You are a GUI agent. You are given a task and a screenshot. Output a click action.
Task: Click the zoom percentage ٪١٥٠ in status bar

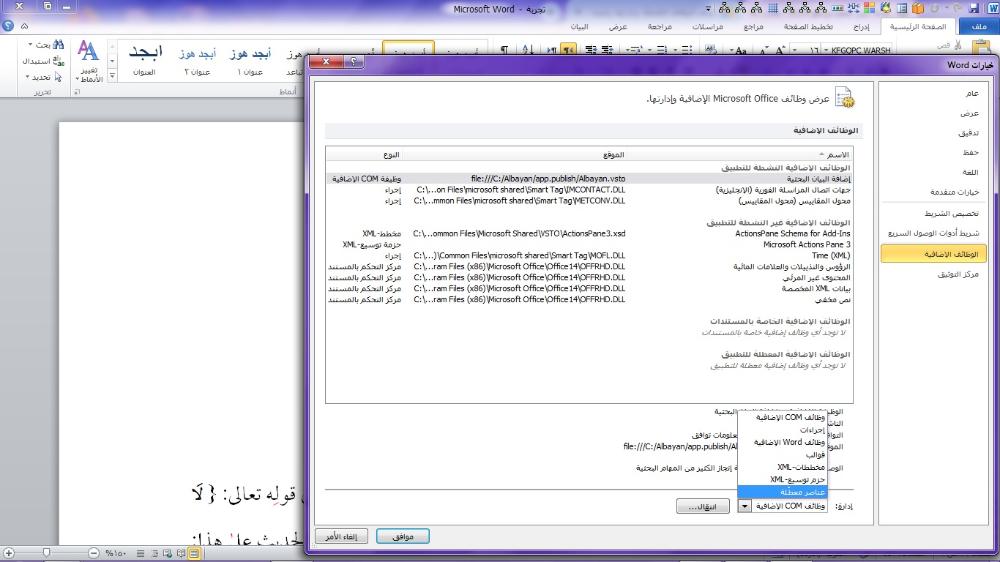click(x=115, y=554)
